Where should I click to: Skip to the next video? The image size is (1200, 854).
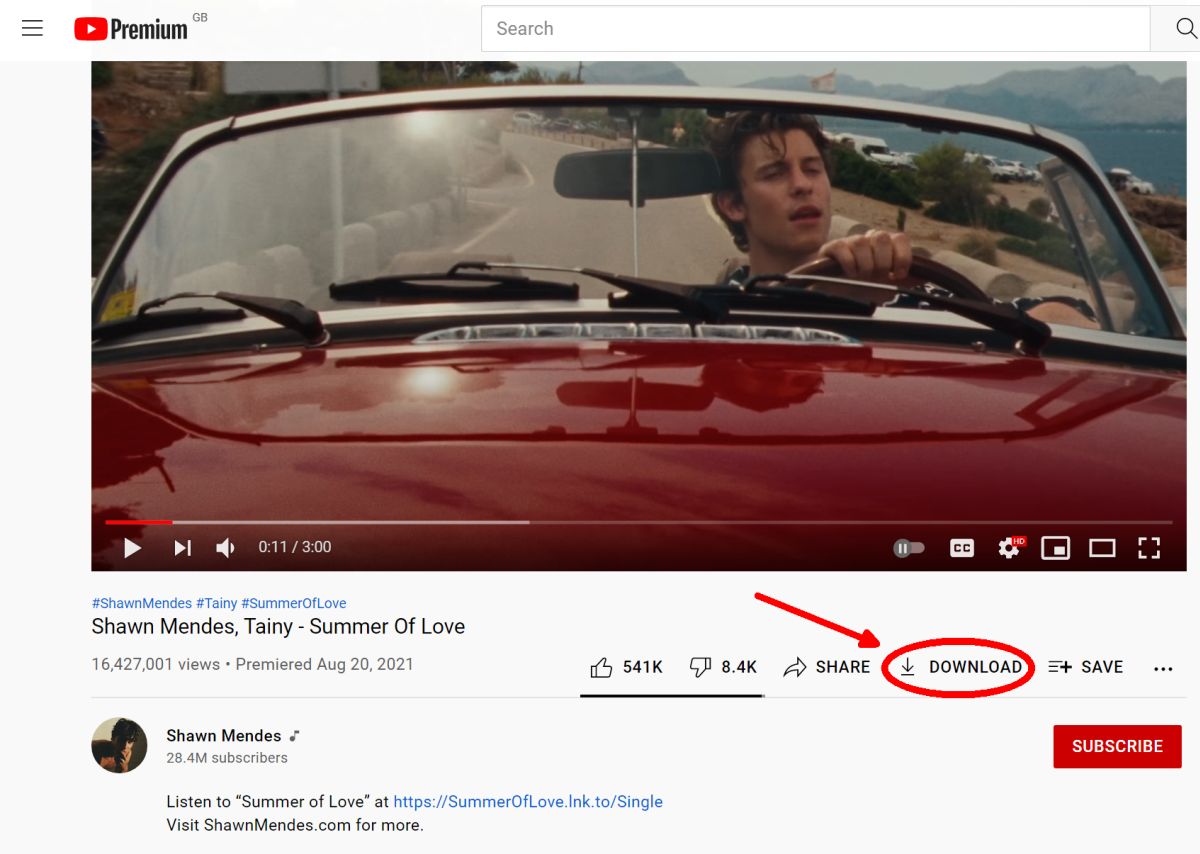[x=182, y=547]
